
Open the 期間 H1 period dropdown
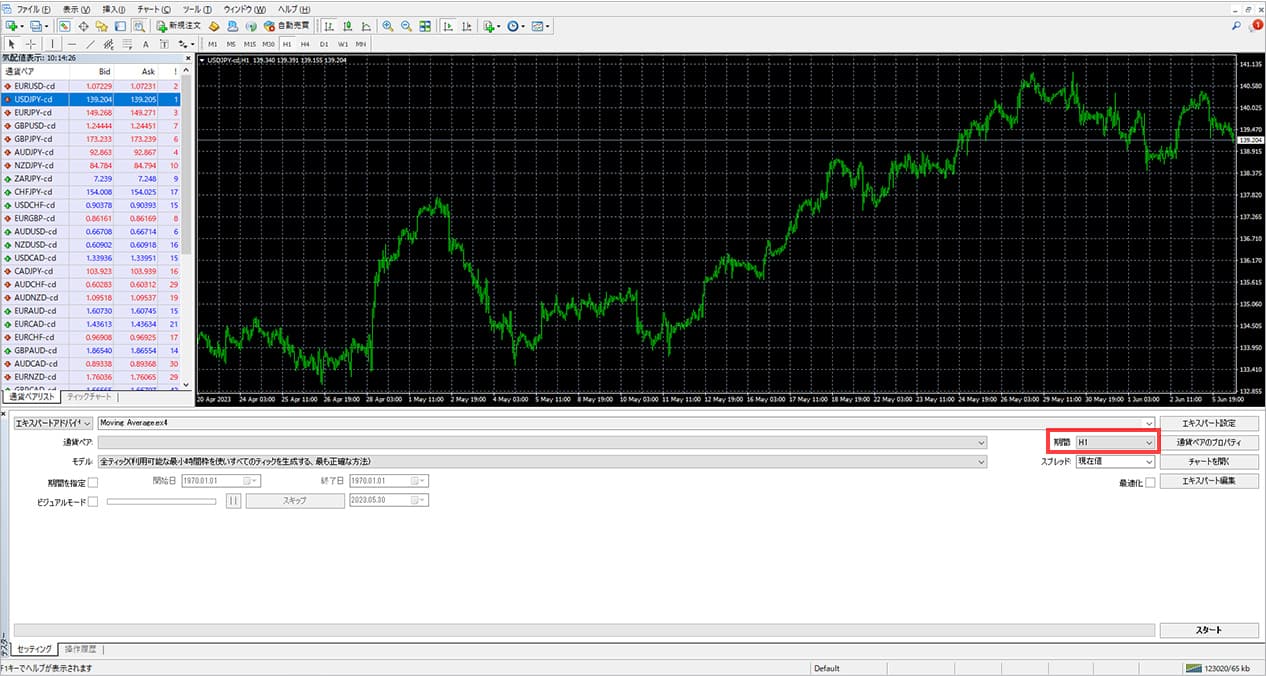(1115, 442)
